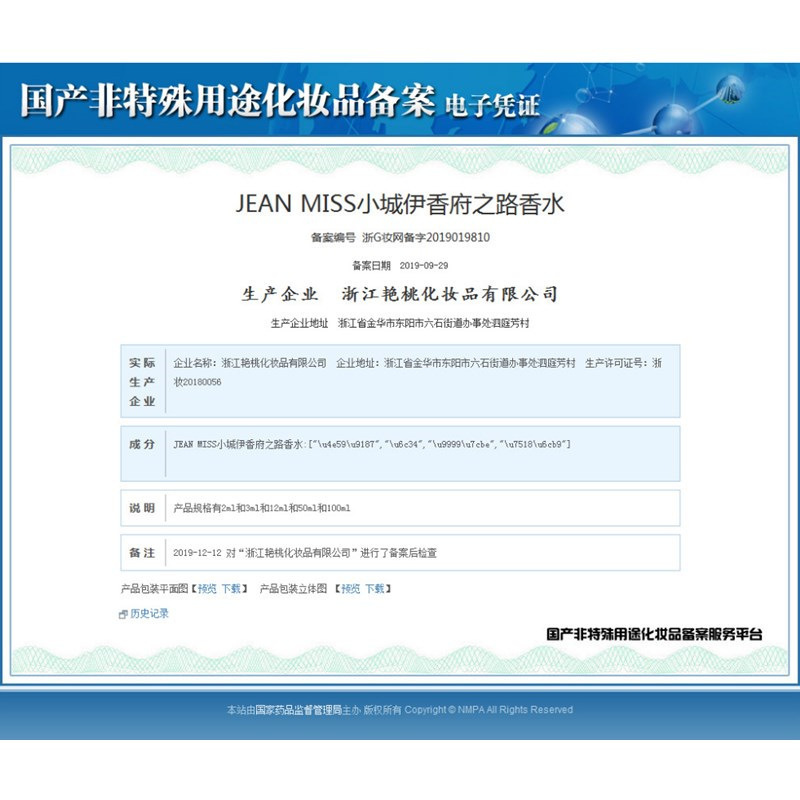Click 产品包装平面图 label
800x800 pixels.
point(155,589)
